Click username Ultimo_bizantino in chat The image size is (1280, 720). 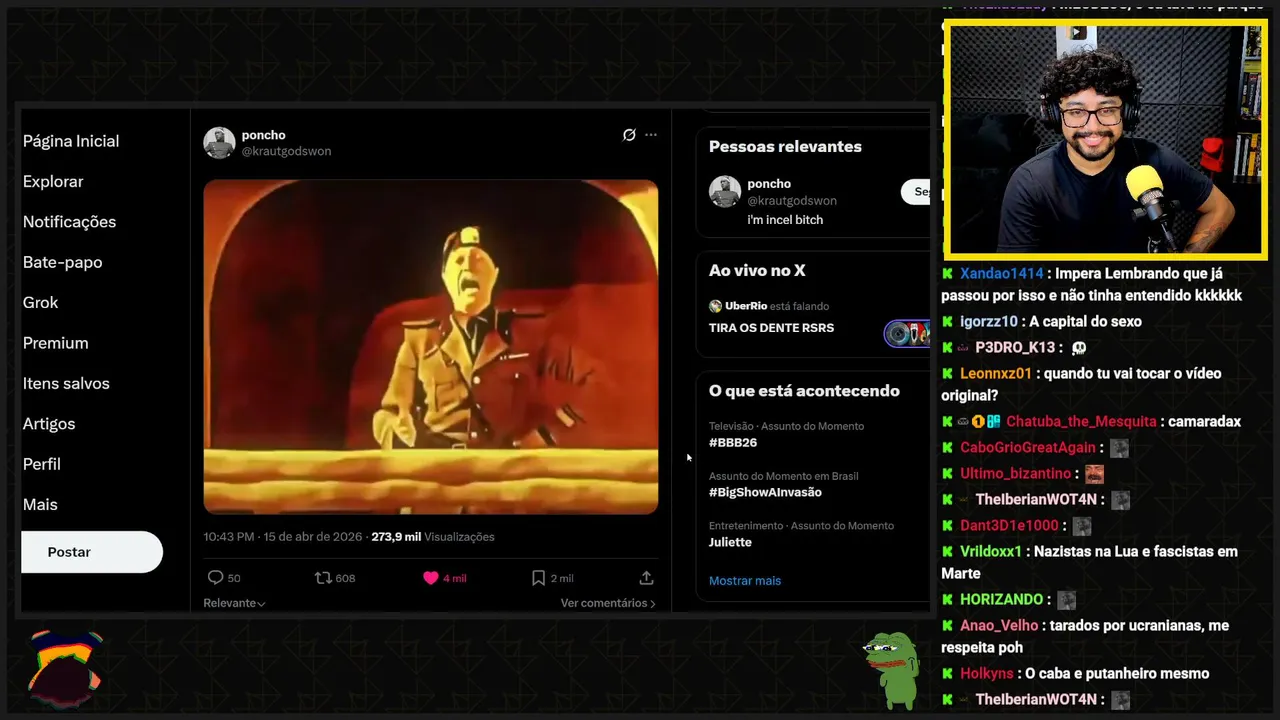click(x=1015, y=474)
